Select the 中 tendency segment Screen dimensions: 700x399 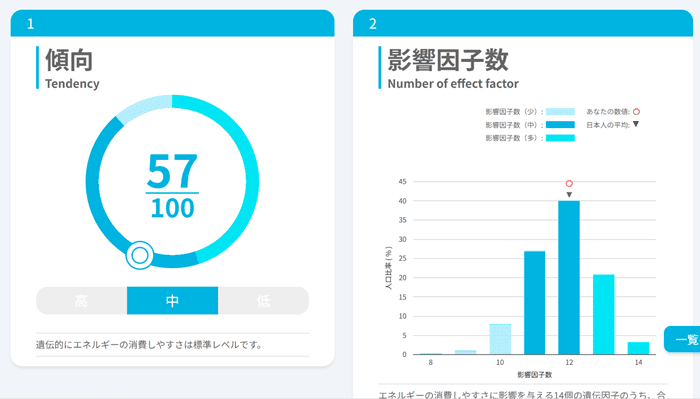[x=172, y=300]
